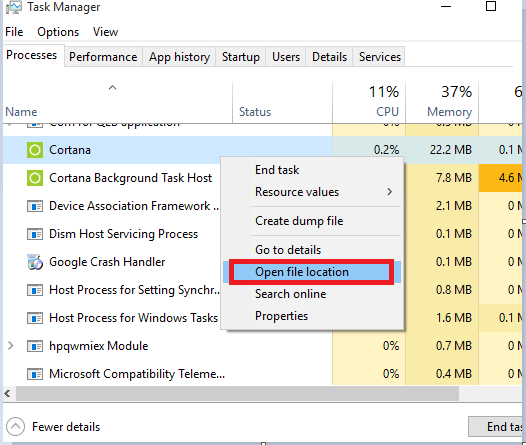Switch to the Services tab

tap(380, 57)
